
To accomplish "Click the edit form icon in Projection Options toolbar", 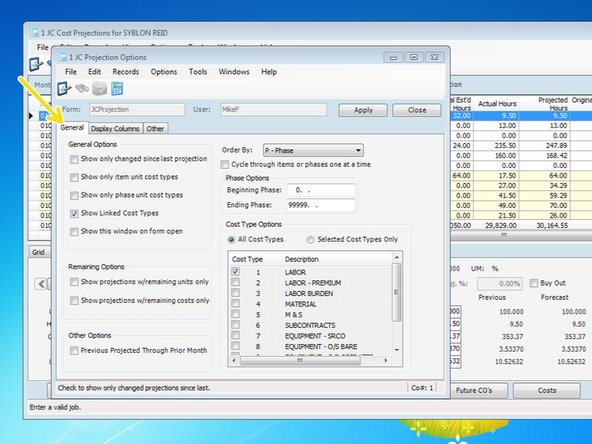I will (64, 88).
